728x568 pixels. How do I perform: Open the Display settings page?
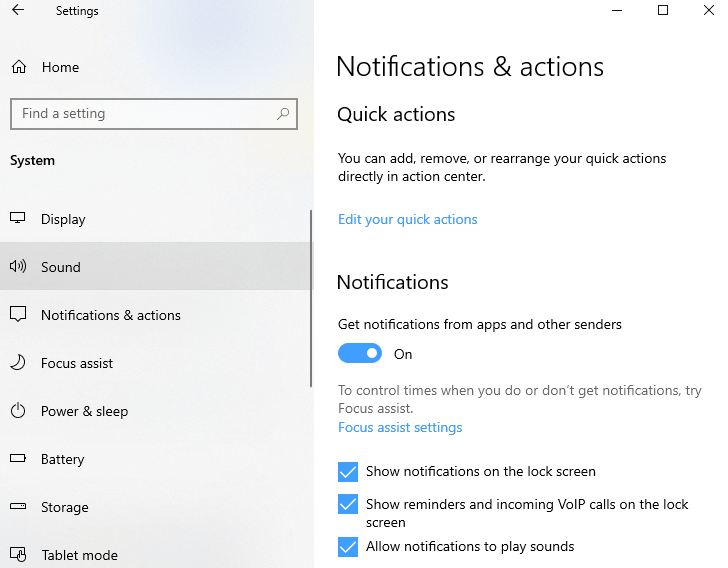coord(155,219)
